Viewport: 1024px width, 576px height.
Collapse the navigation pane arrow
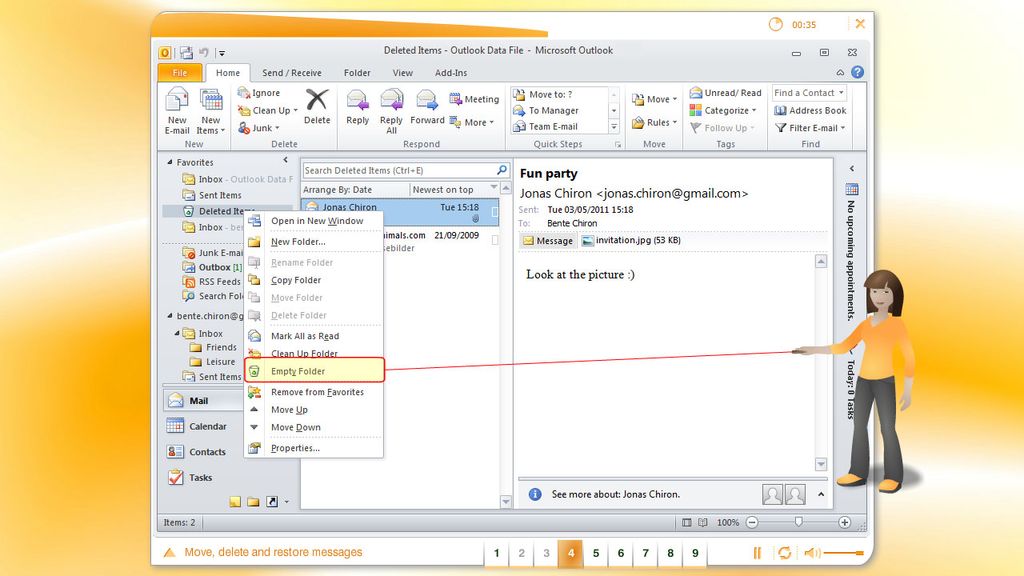tap(285, 160)
